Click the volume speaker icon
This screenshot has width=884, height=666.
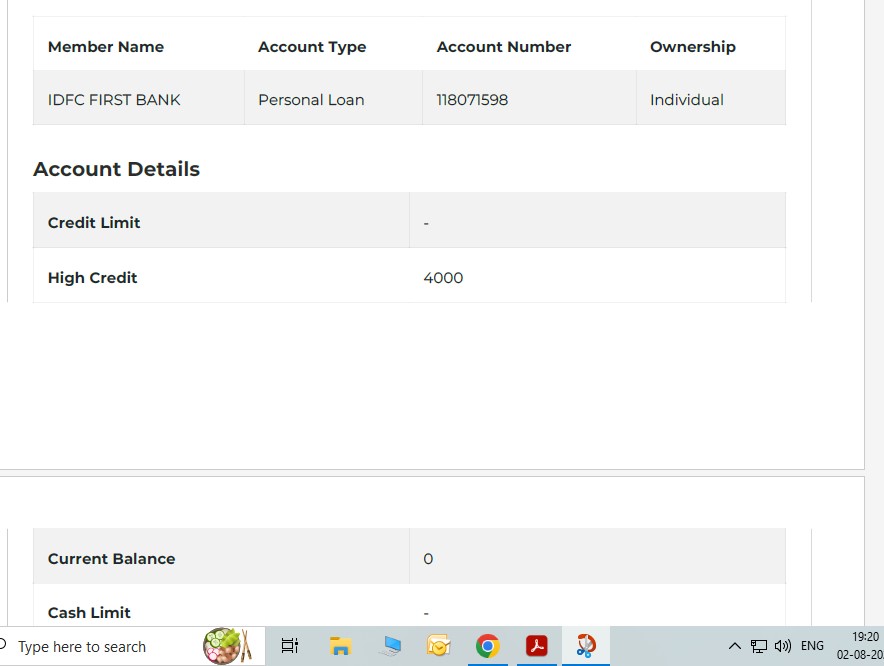click(x=782, y=646)
